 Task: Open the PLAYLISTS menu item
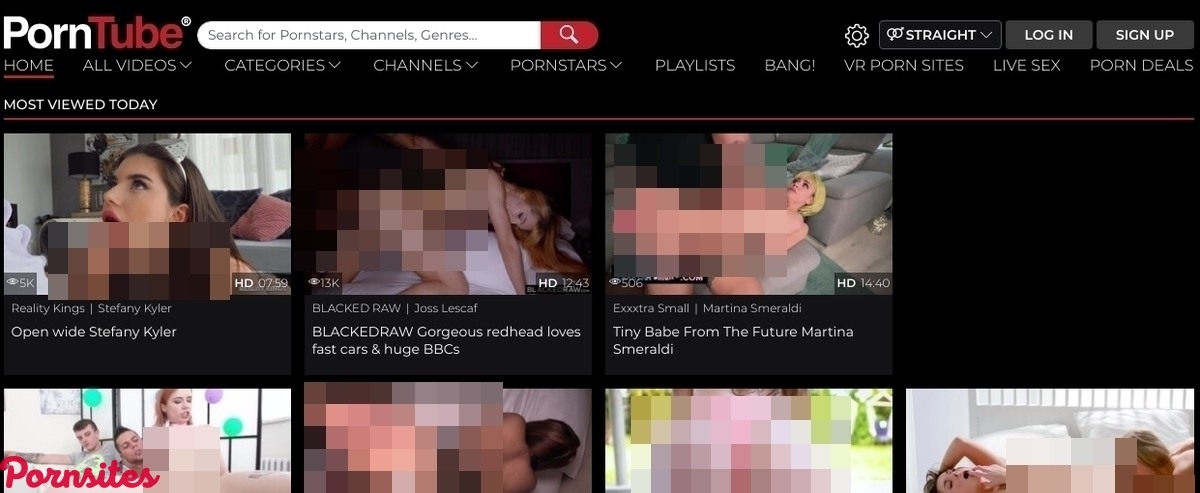(694, 65)
